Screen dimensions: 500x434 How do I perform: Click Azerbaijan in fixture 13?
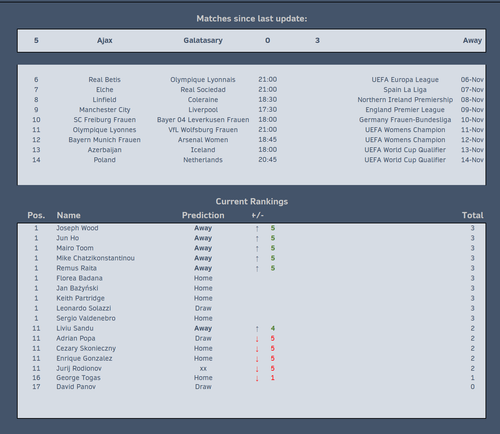coord(105,150)
